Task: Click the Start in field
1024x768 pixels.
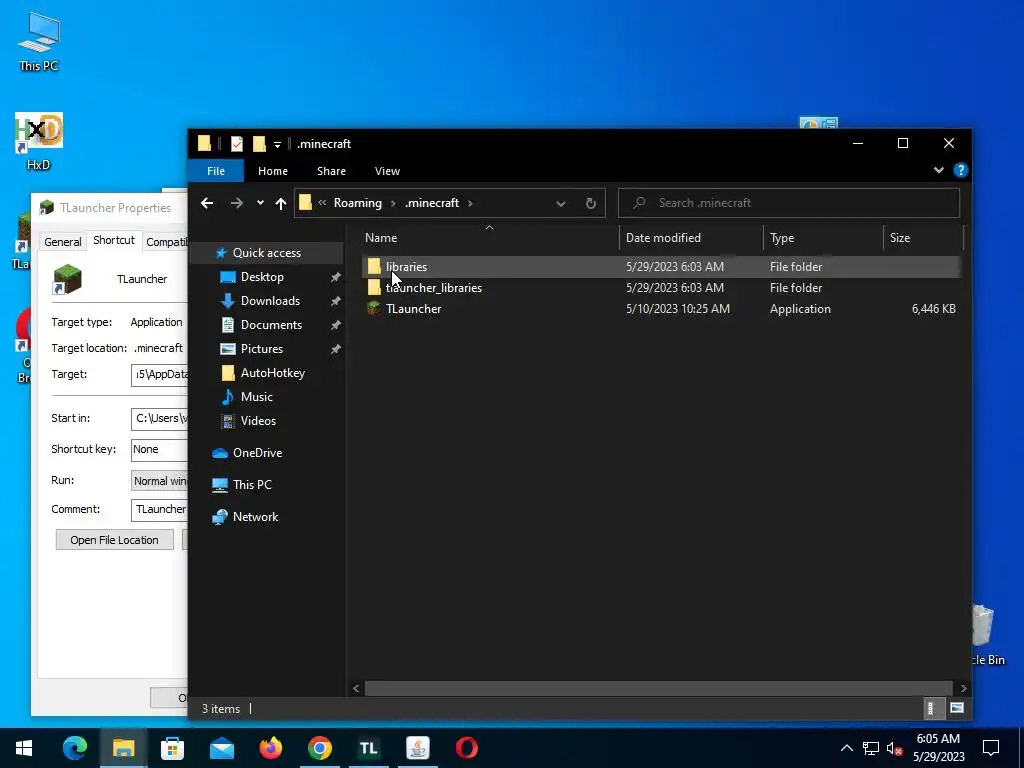Action: coord(160,418)
